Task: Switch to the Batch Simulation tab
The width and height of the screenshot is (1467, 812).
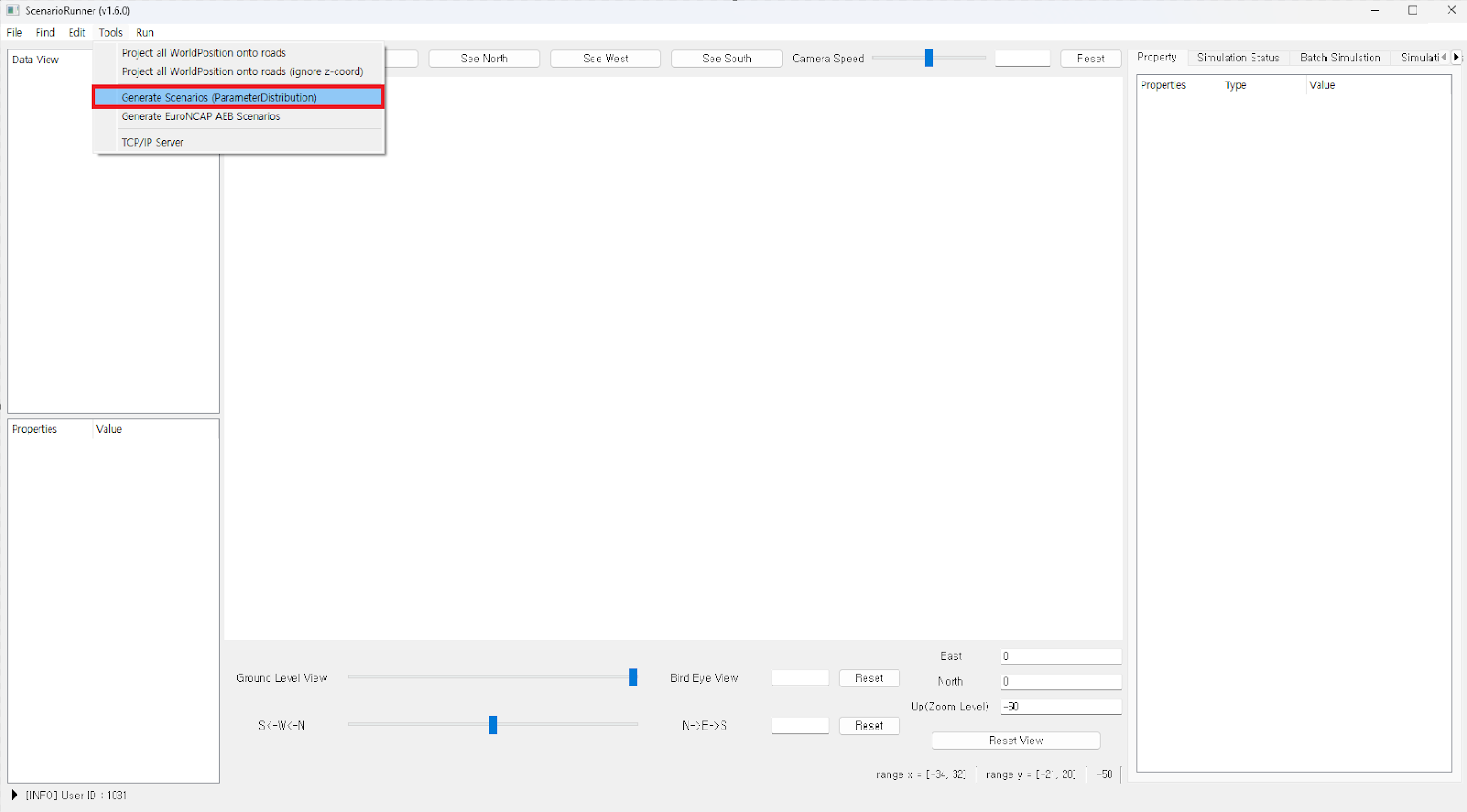Action: click(x=1340, y=58)
